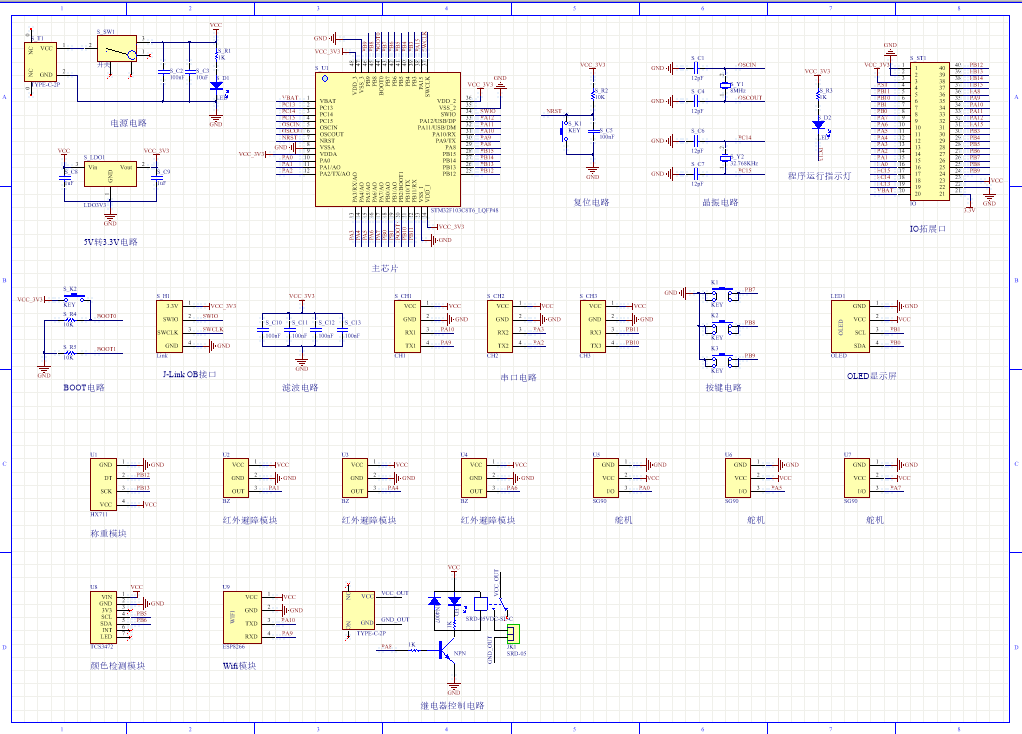Viewport: 1022px width, 734px height.
Task: Click the OLED显示屏 label
Action: pos(871,376)
